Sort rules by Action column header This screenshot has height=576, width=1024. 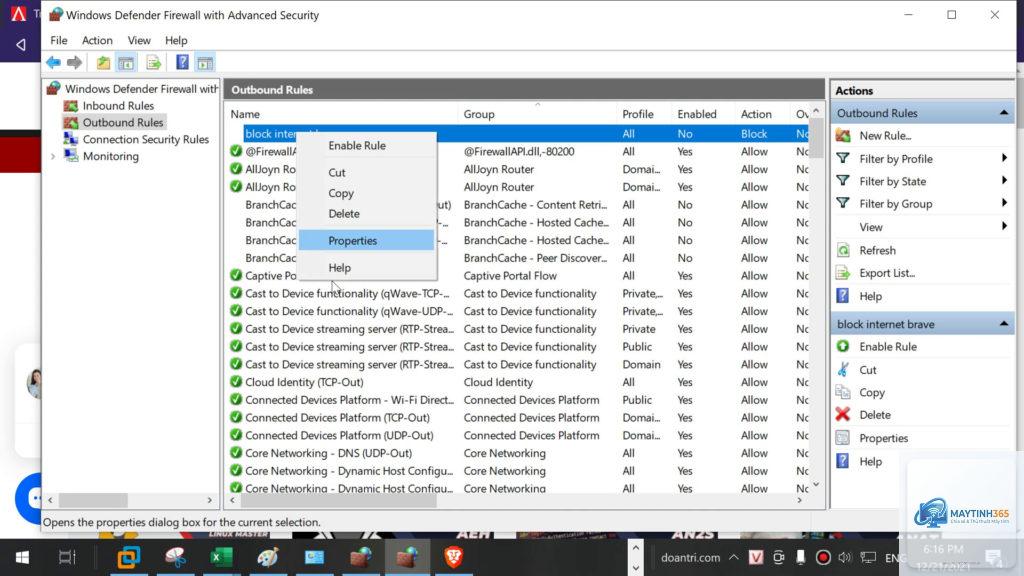coord(763,114)
